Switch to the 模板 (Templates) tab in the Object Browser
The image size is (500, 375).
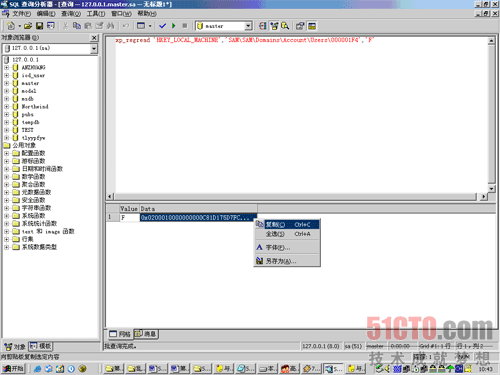41,346
